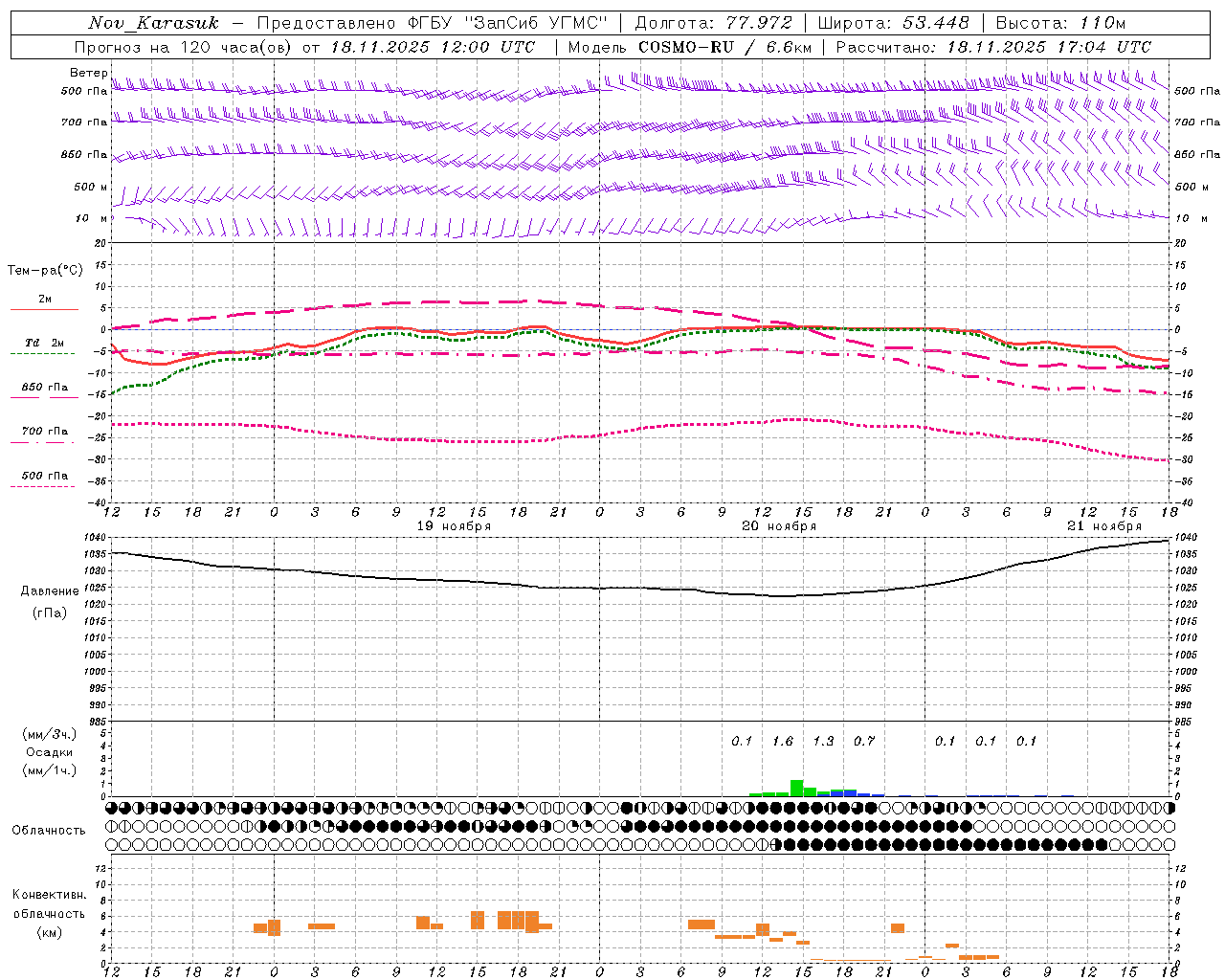Click the Ветер wind panel label
Viewport: 1225px width, 980px height.
pyautogui.click(x=89, y=73)
